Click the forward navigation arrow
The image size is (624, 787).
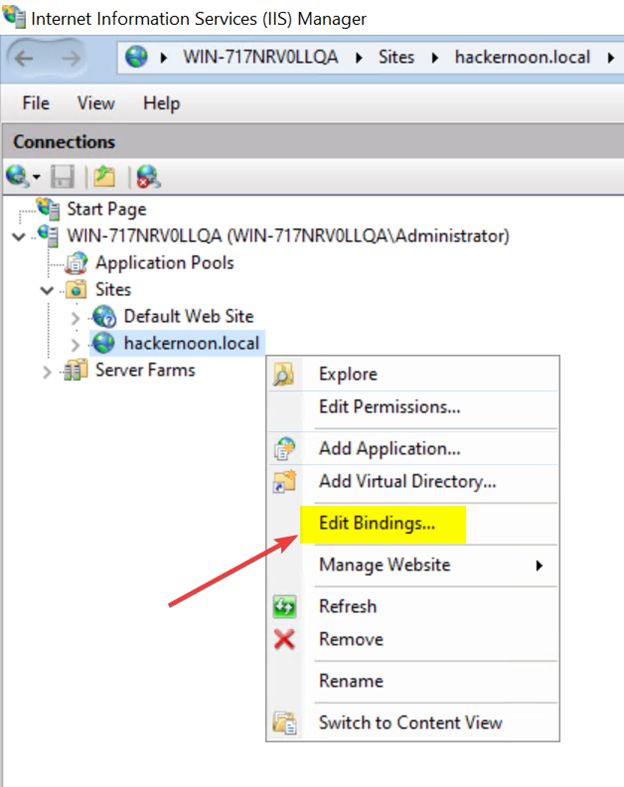70,59
